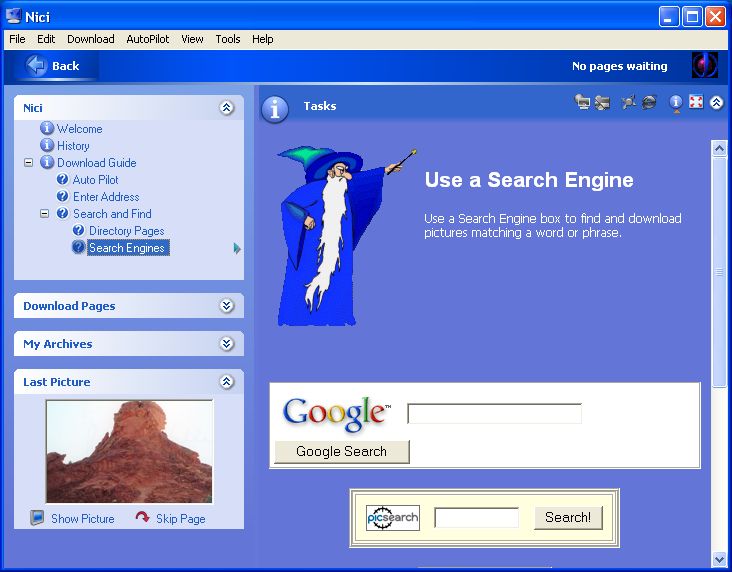The width and height of the screenshot is (732, 572).
Task: Expand the My Archives panel
Action: pyautogui.click(x=226, y=344)
